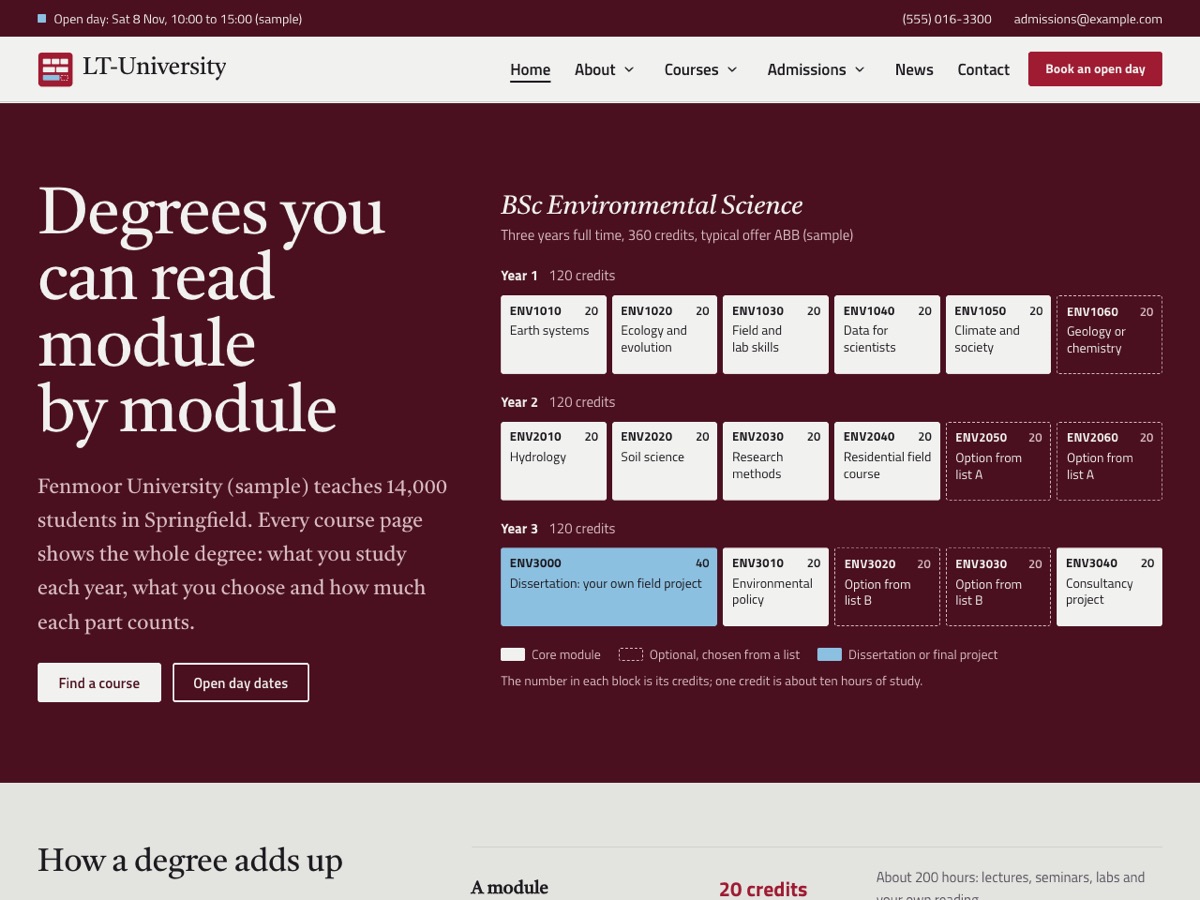Click the Open day dates button
The height and width of the screenshot is (900, 1200).
tap(241, 683)
